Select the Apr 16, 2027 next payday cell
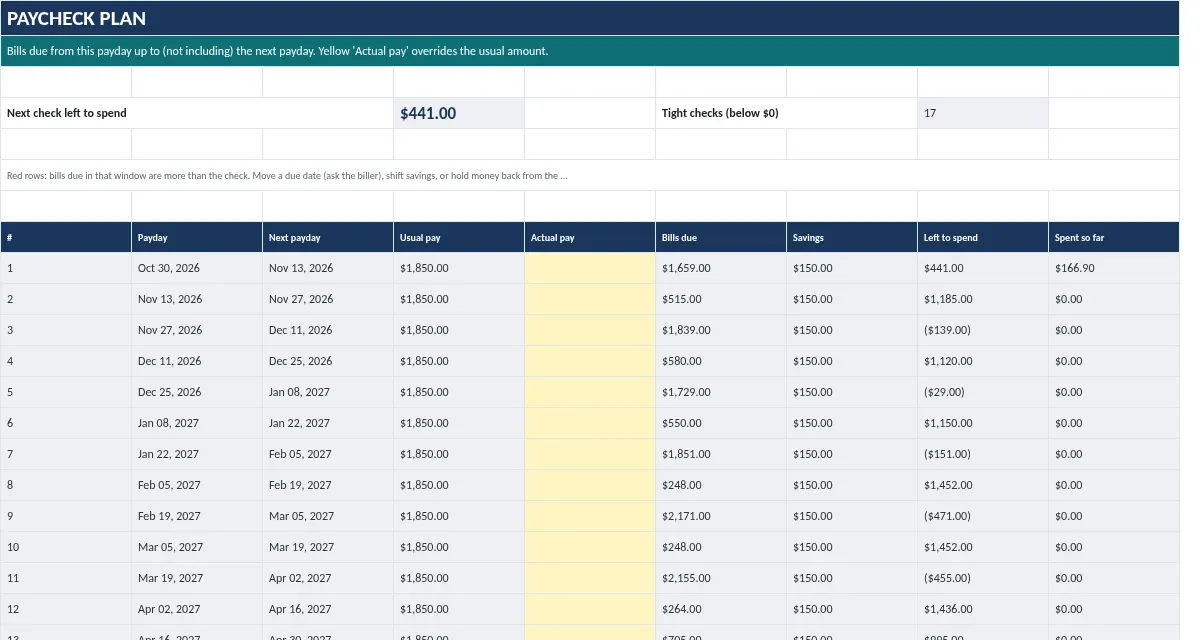Viewport: 1200px width, 640px height. tap(328, 609)
